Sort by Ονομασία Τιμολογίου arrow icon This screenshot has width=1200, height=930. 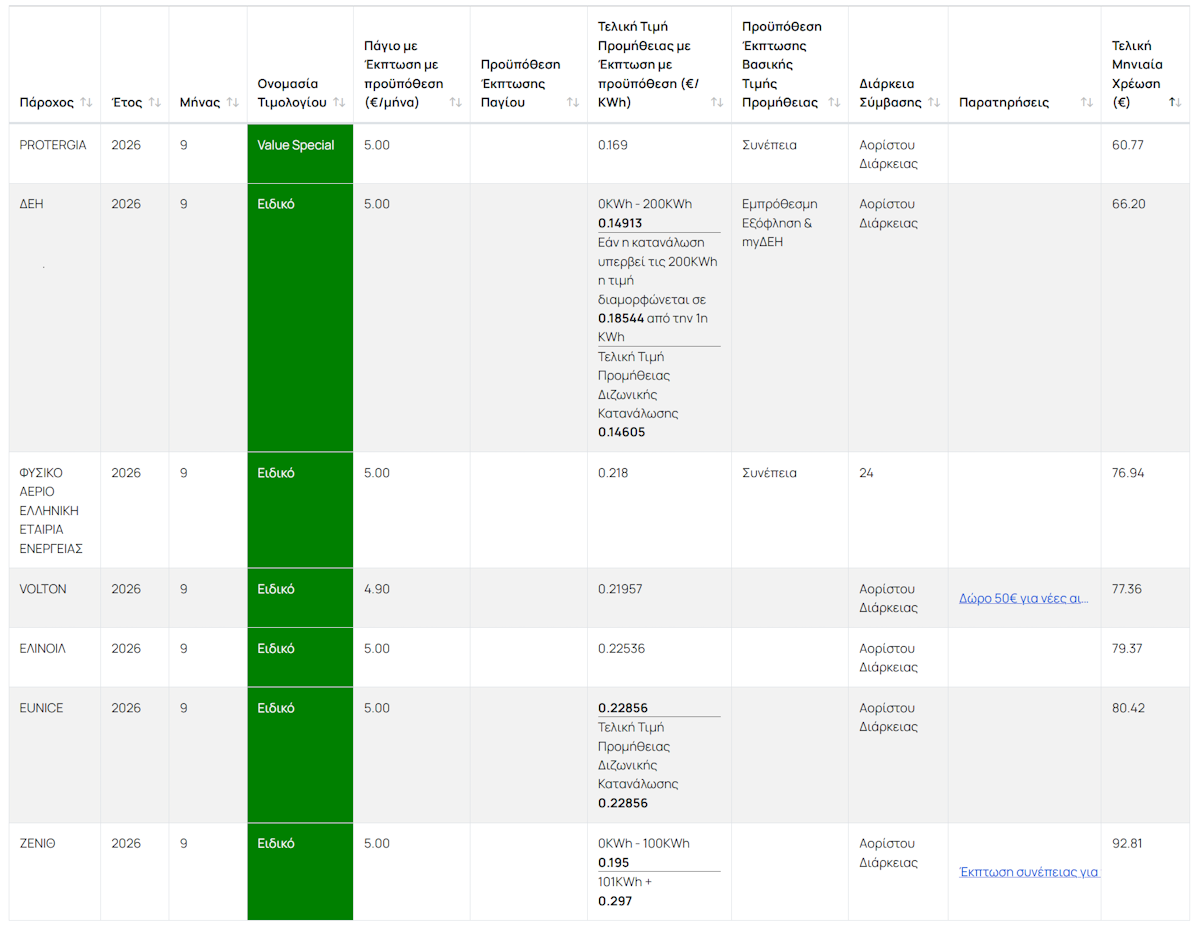[339, 103]
